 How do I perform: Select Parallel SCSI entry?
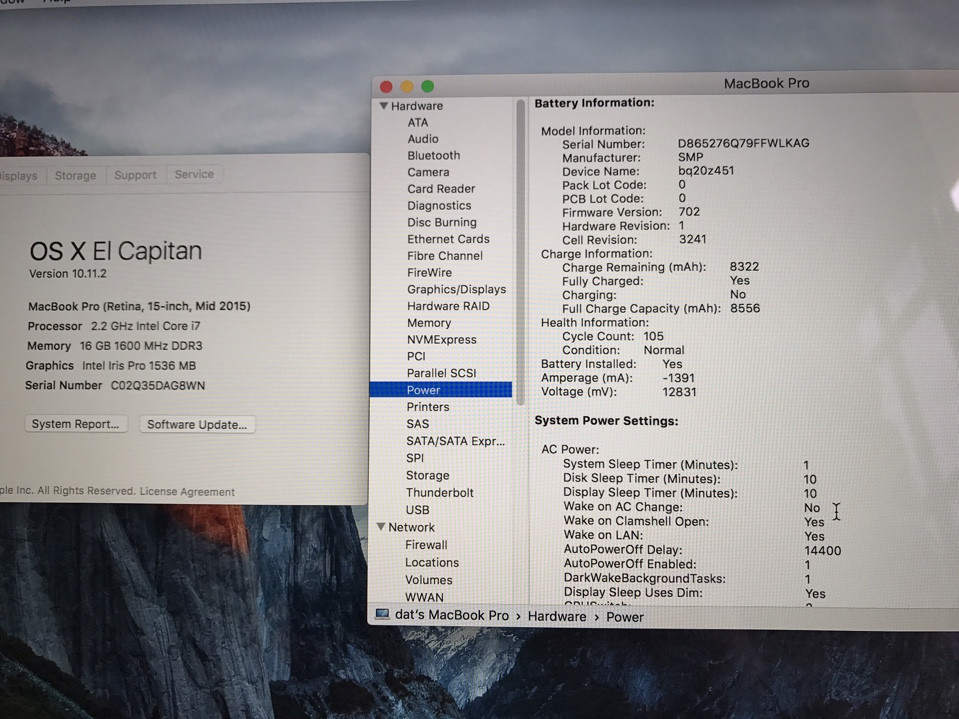coord(441,373)
